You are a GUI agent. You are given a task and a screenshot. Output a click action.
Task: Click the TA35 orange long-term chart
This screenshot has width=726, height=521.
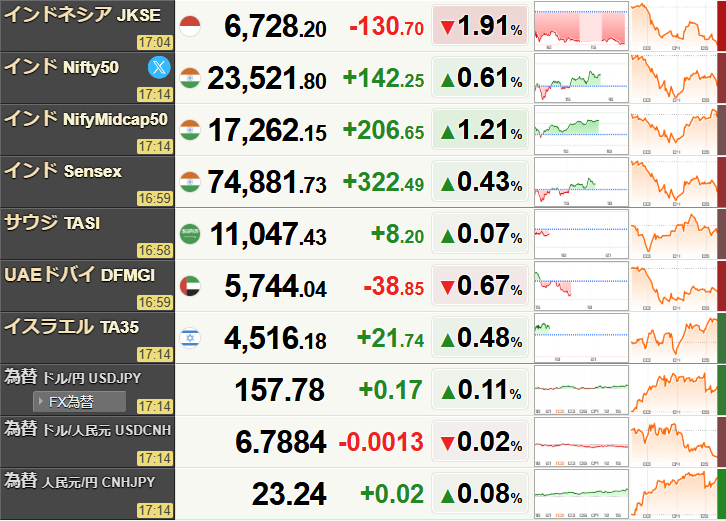(673, 338)
